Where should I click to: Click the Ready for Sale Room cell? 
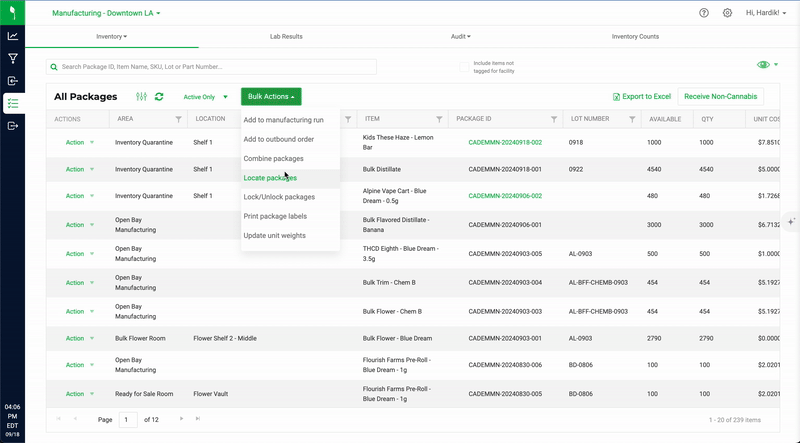[x=144, y=394]
